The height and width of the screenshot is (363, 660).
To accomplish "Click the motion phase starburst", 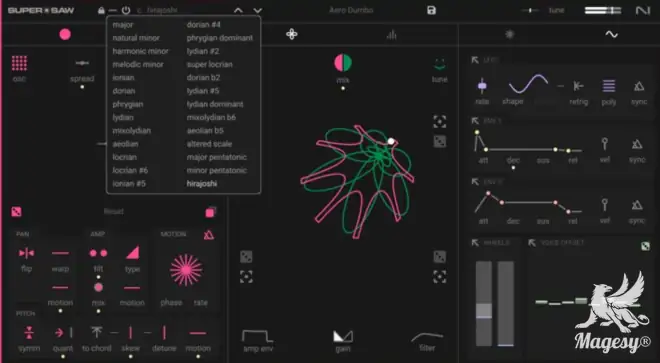I will [x=186, y=270].
